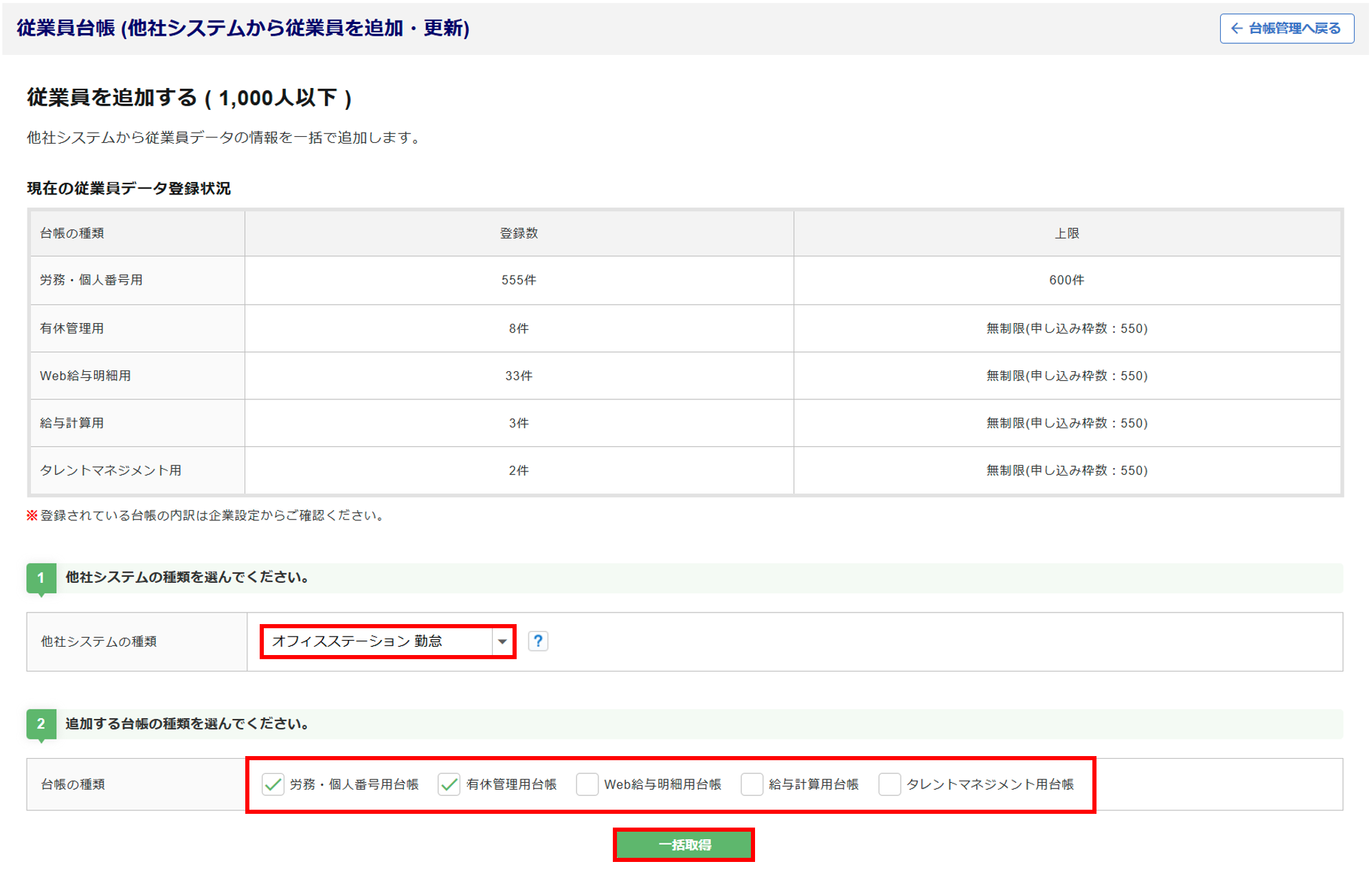
Task: Click the Web給与明細用 row label
Action: coord(85,376)
